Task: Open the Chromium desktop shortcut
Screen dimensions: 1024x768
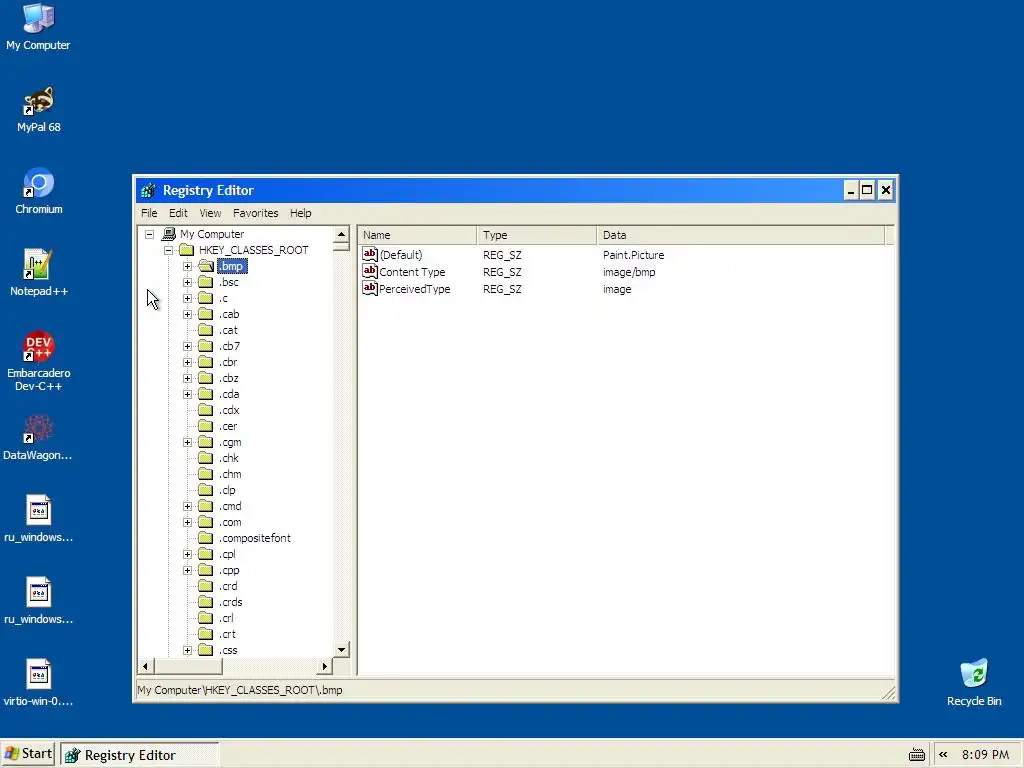Action: [x=39, y=191]
